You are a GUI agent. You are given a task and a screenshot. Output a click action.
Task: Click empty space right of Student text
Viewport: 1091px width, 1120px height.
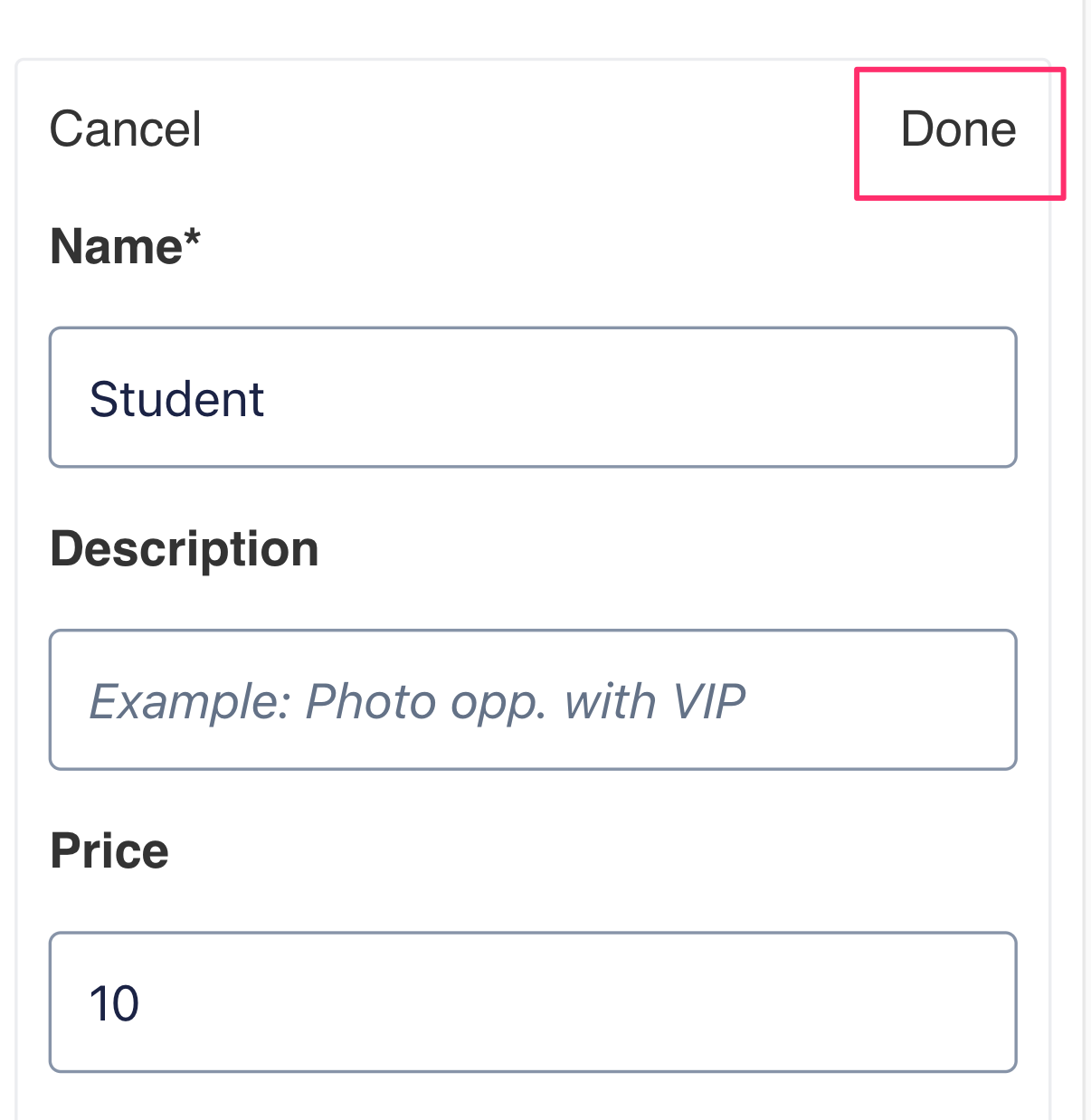click(633, 397)
